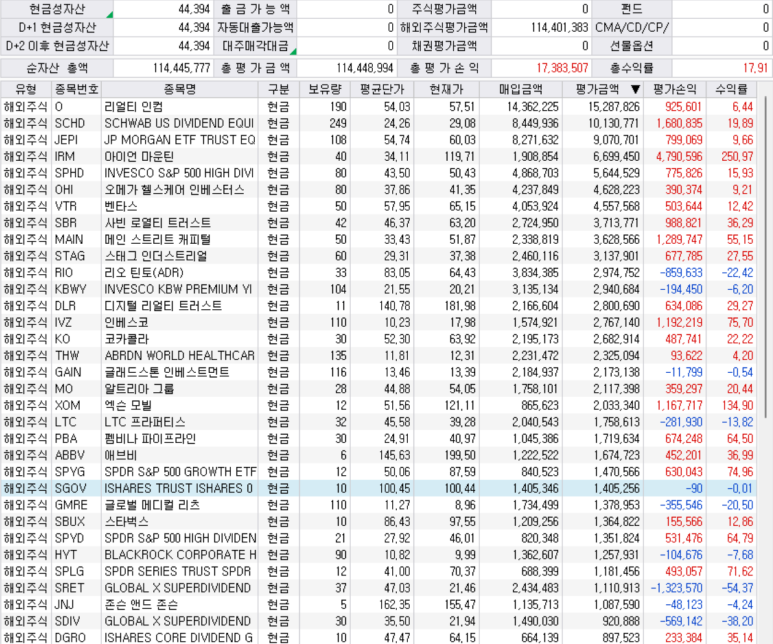The height and width of the screenshot is (644, 773).
Task: Click the 유형 column header
Action: coord(26,89)
